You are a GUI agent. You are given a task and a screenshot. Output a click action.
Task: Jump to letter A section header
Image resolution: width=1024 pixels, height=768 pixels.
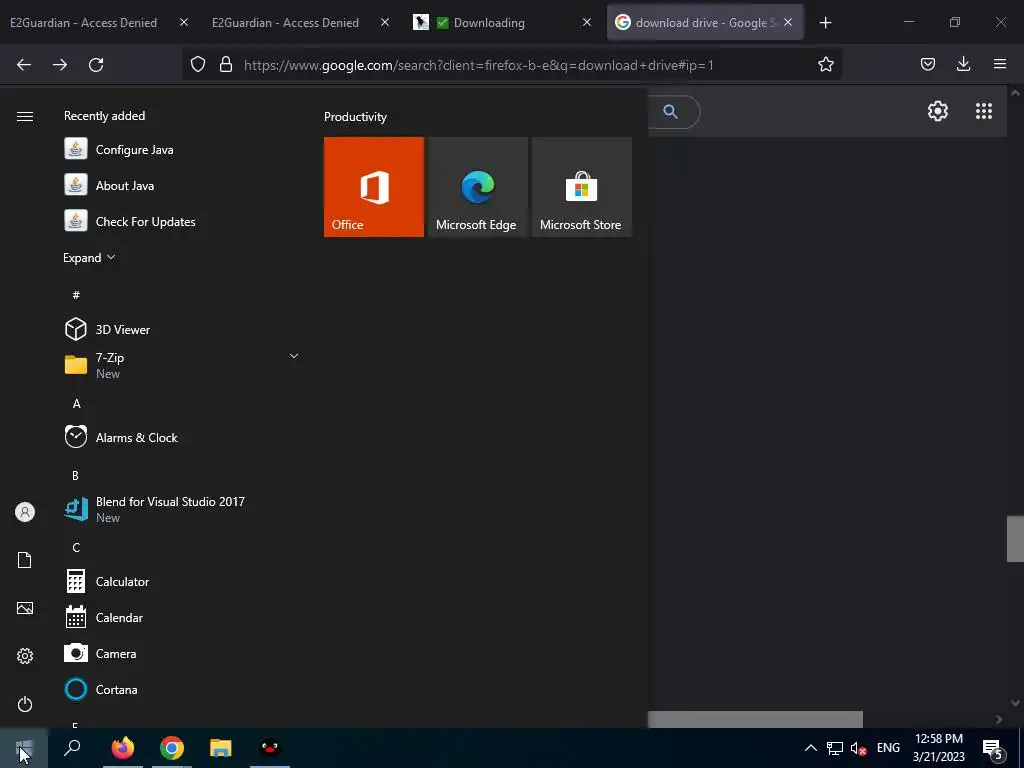[x=76, y=404]
